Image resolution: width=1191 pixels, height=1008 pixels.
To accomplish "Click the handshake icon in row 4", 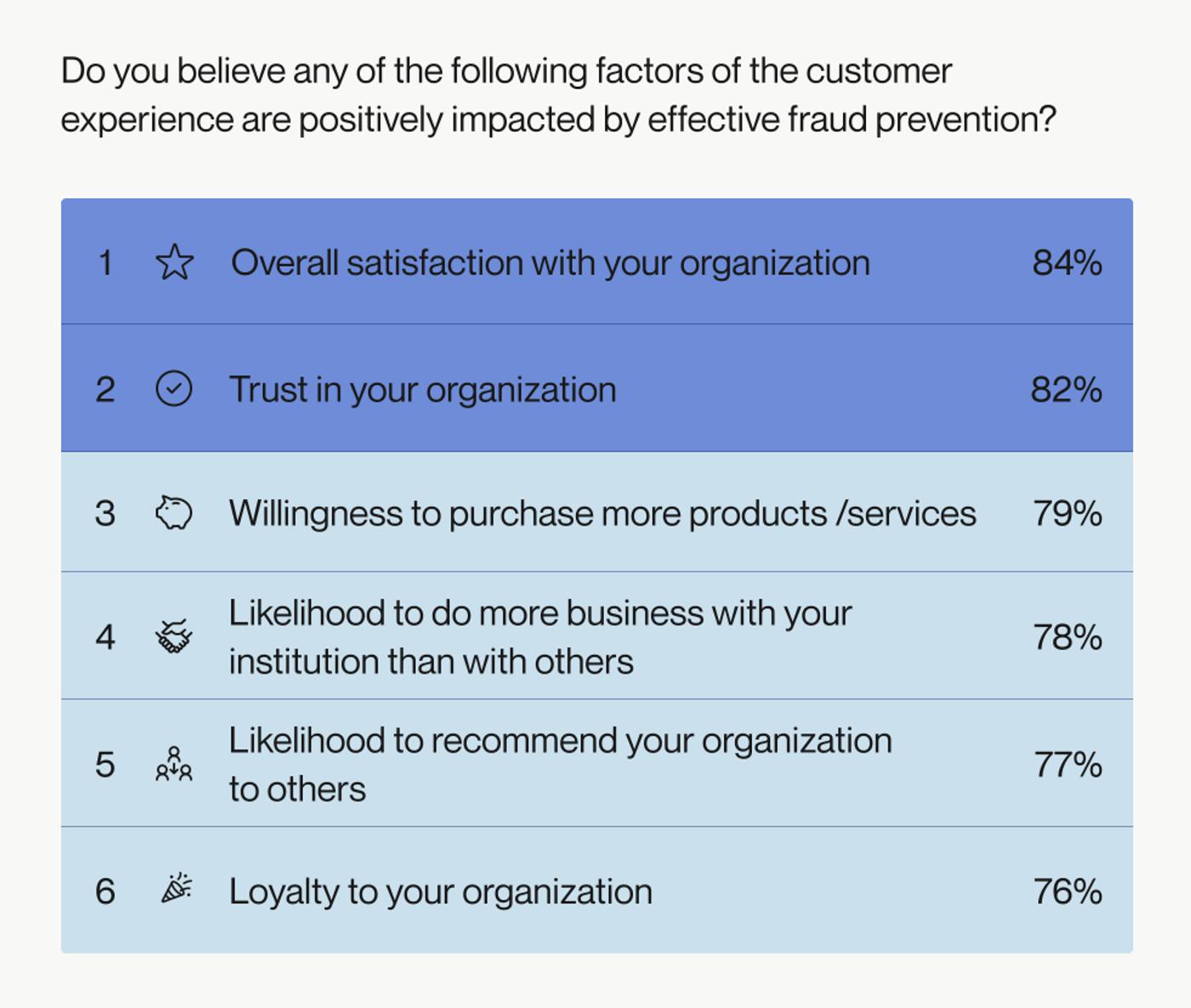I will coord(174,636).
